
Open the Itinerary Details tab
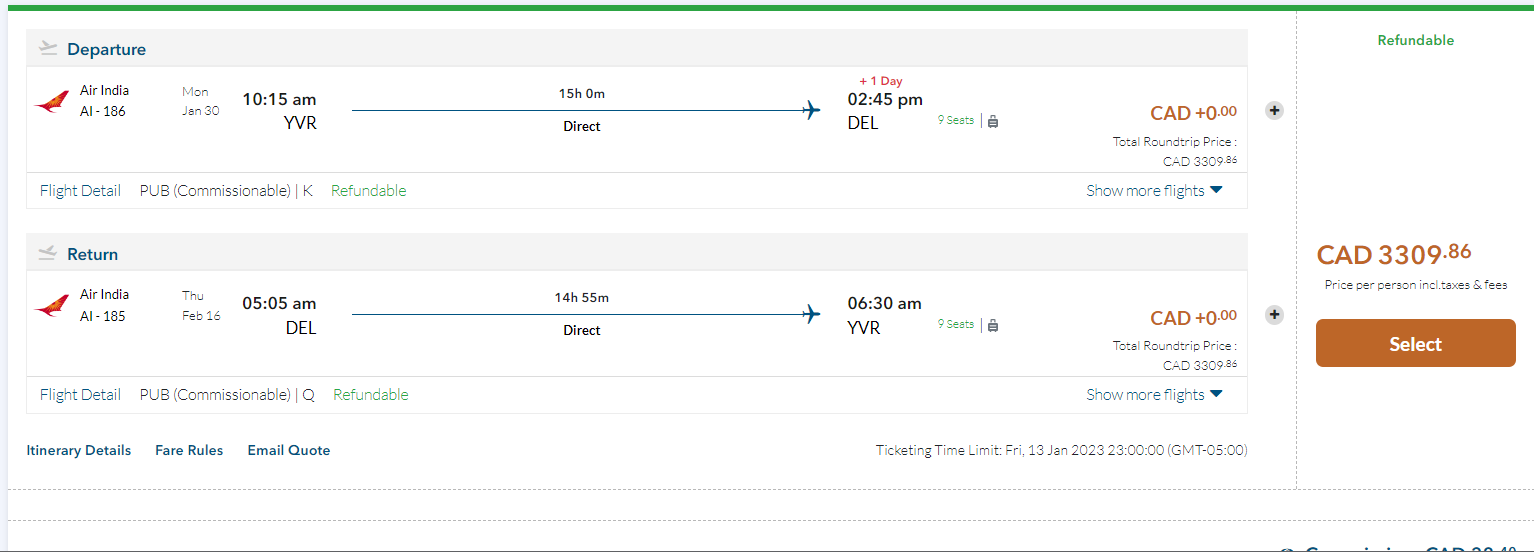tap(79, 450)
